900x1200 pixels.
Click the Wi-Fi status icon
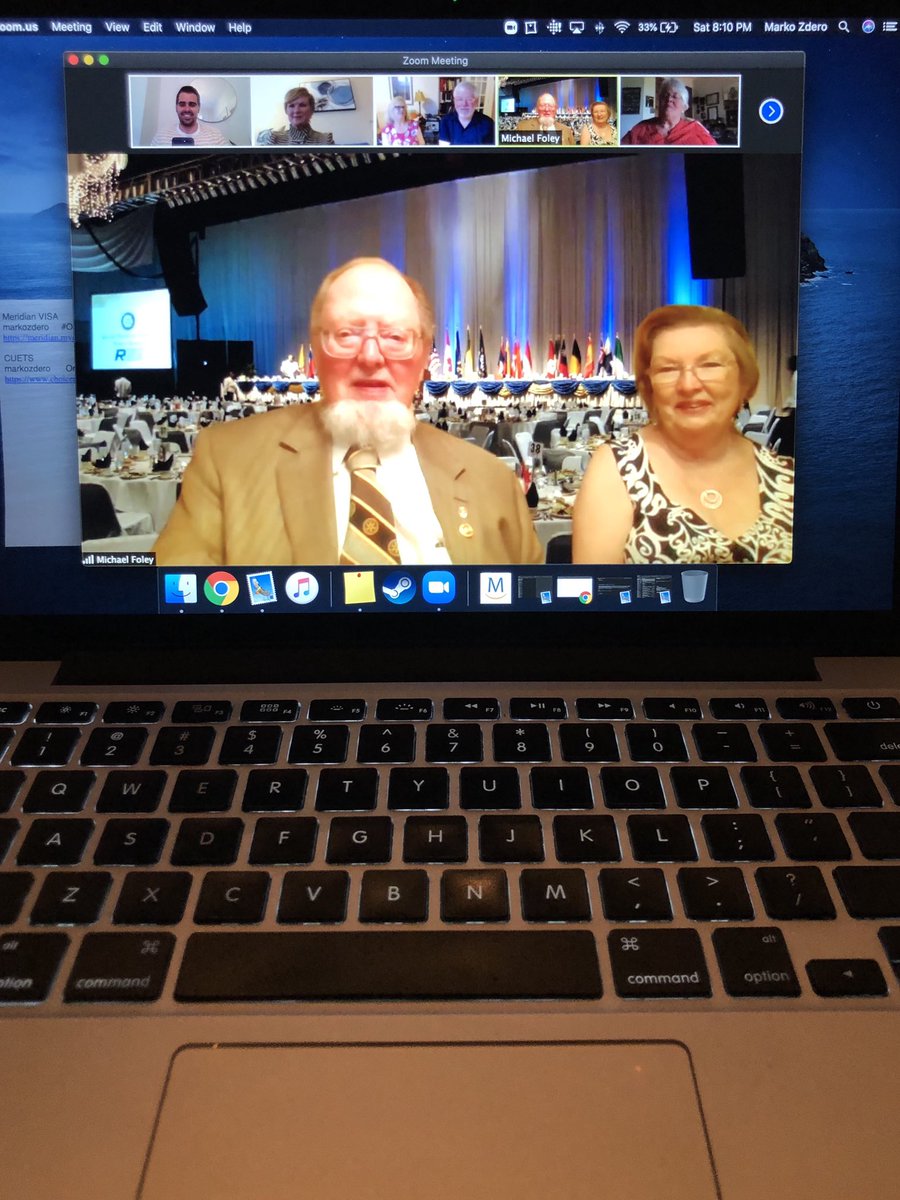coord(622,27)
